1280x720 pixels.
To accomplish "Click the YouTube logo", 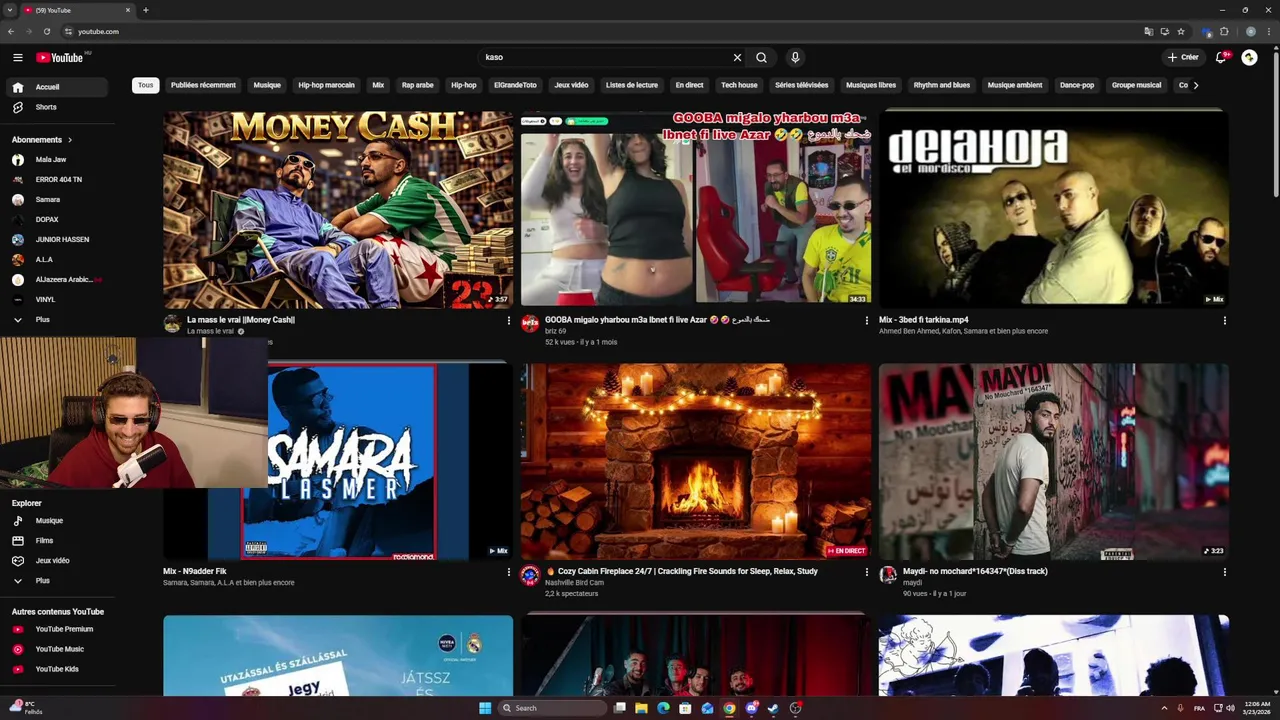I will click(60, 57).
